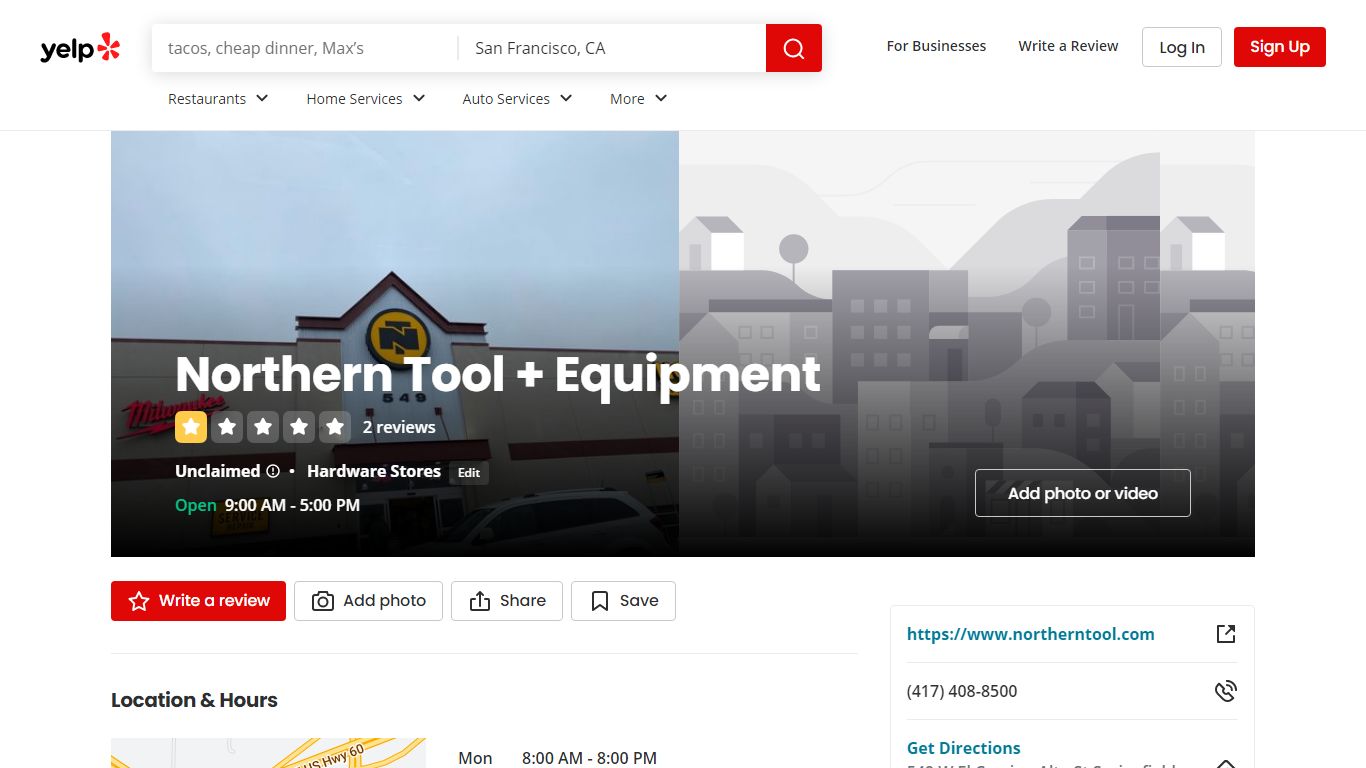
Task: Open the Get Directions link
Action: 963,748
